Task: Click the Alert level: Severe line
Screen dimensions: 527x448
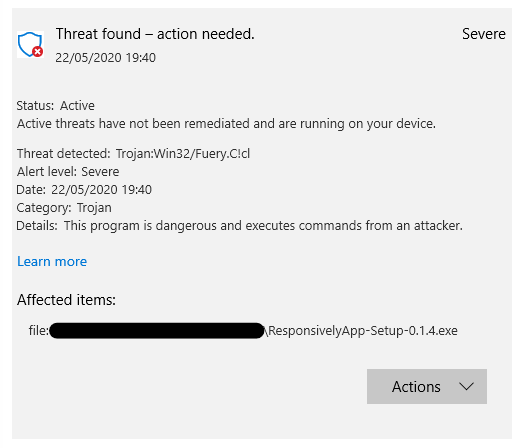Action: [68, 172]
